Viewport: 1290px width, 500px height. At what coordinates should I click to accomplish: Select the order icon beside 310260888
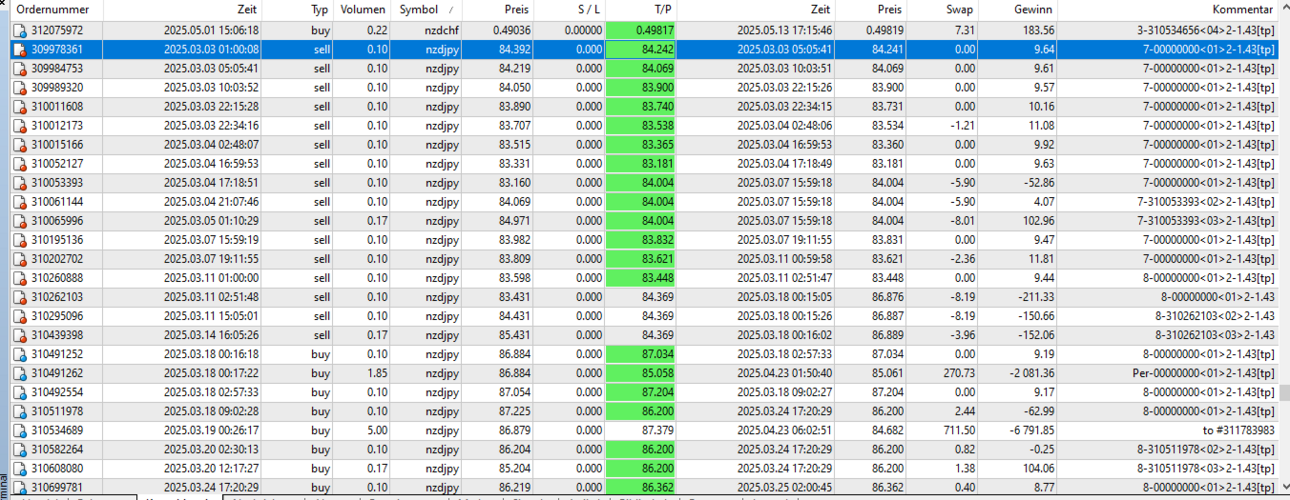[20, 277]
